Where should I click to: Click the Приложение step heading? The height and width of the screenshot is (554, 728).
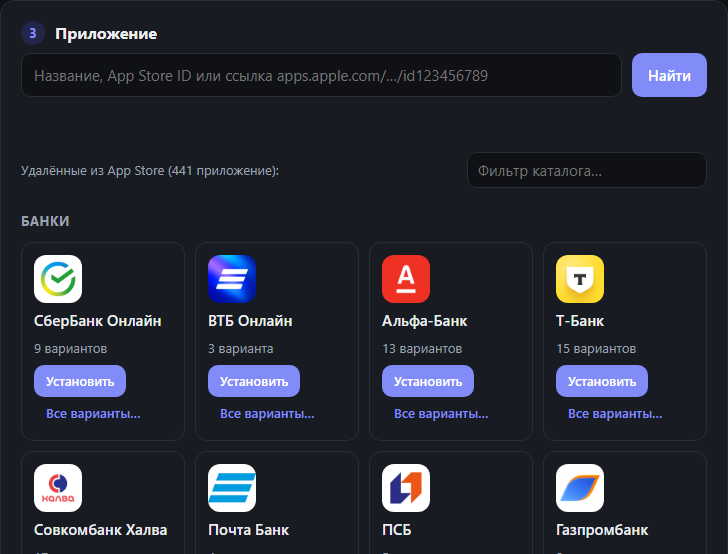click(106, 33)
